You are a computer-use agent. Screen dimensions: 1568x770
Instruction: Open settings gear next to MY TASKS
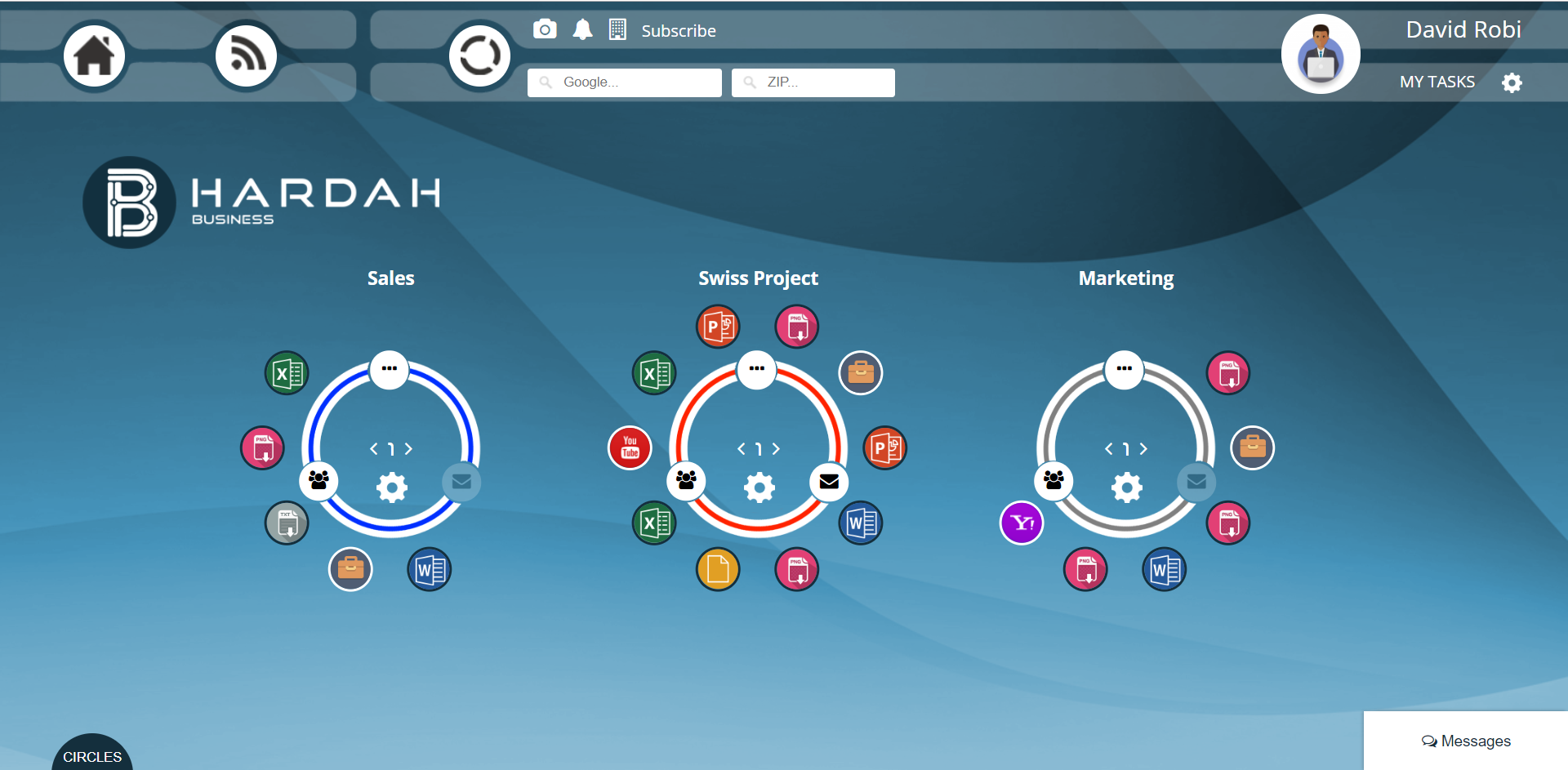[1512, 82]
